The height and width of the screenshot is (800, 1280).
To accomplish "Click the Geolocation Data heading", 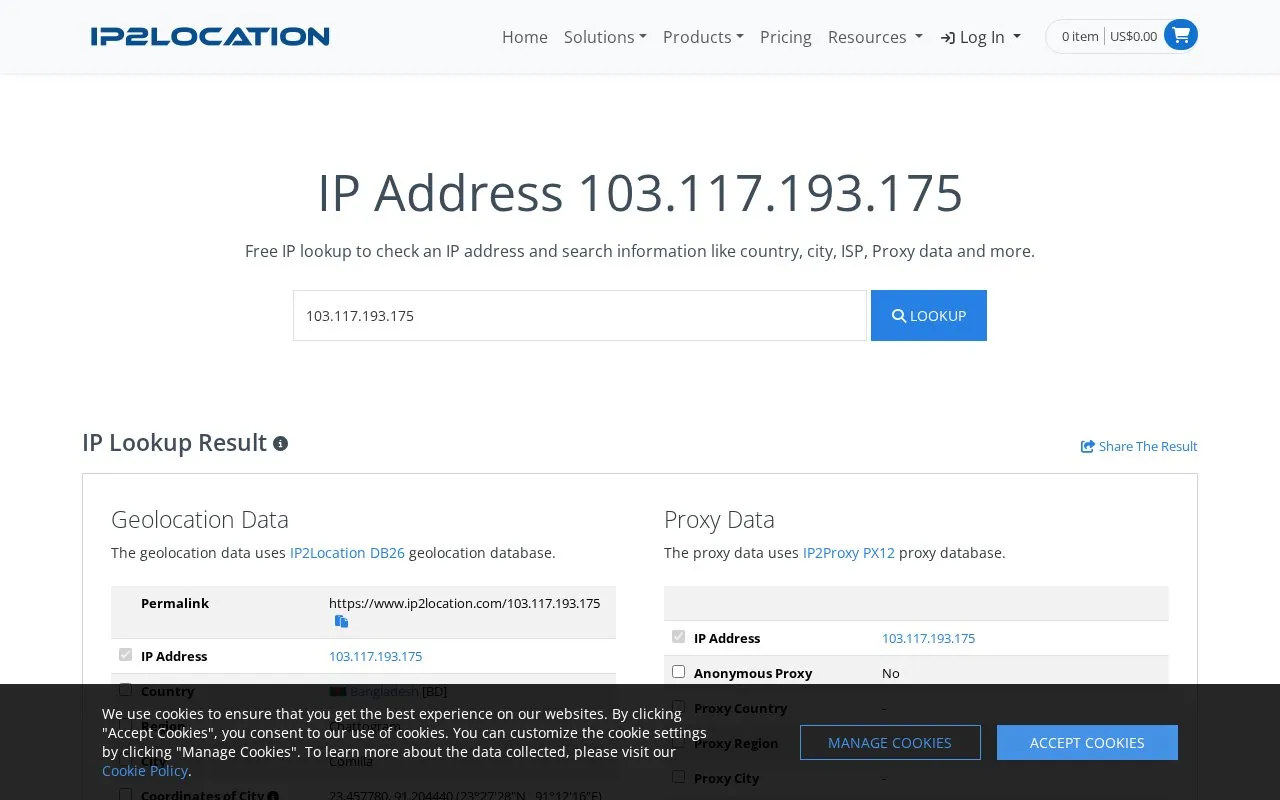I will click(200, 519).
